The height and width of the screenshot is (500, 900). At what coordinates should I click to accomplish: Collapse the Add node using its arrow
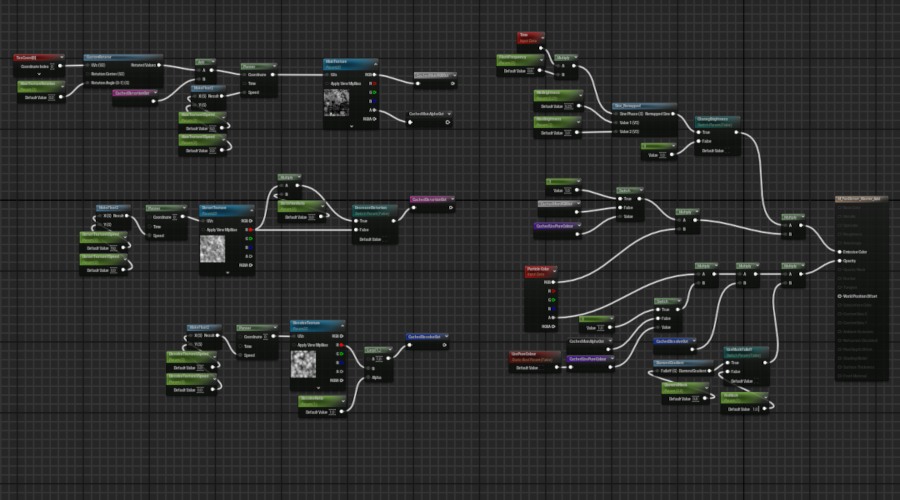[213, 62]
